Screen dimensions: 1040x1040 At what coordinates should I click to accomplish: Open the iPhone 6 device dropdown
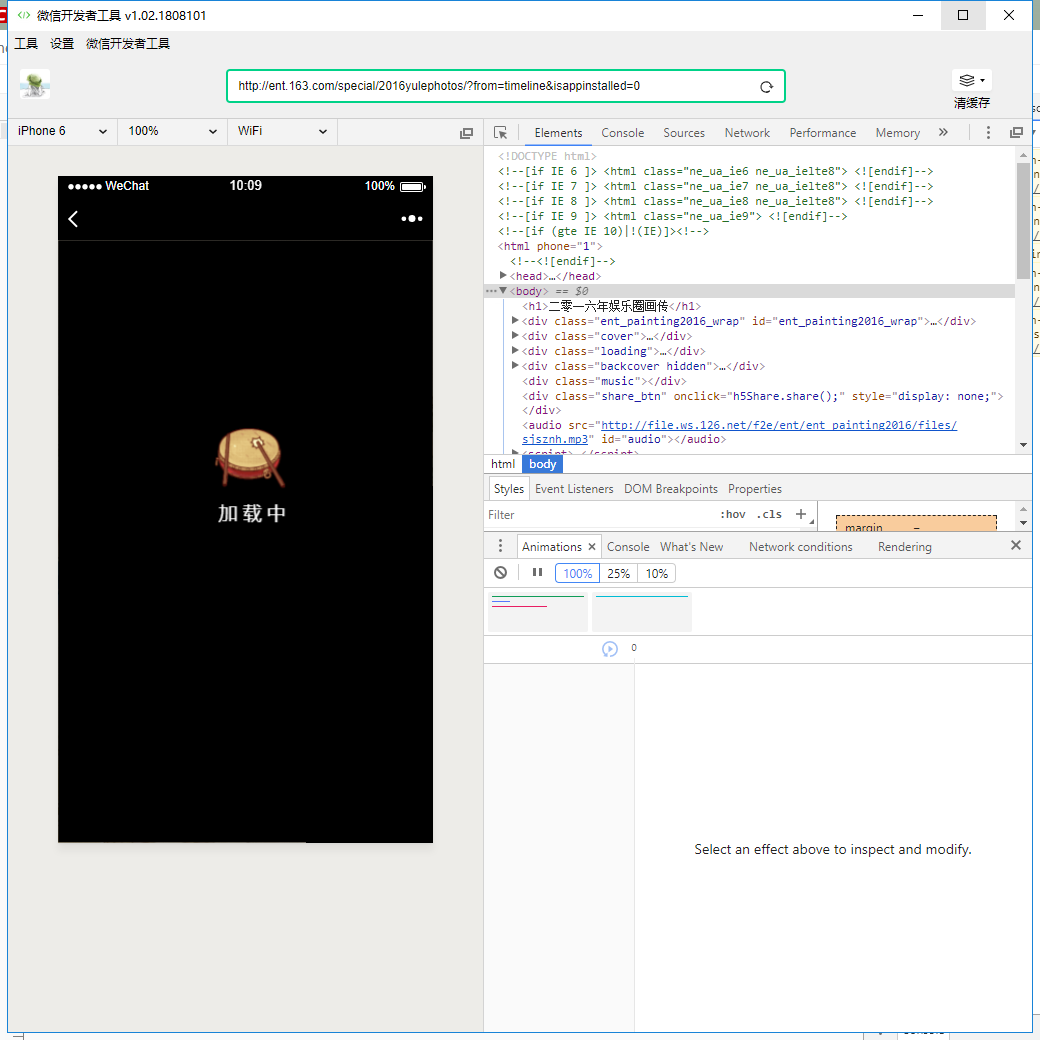pos(62,131)
